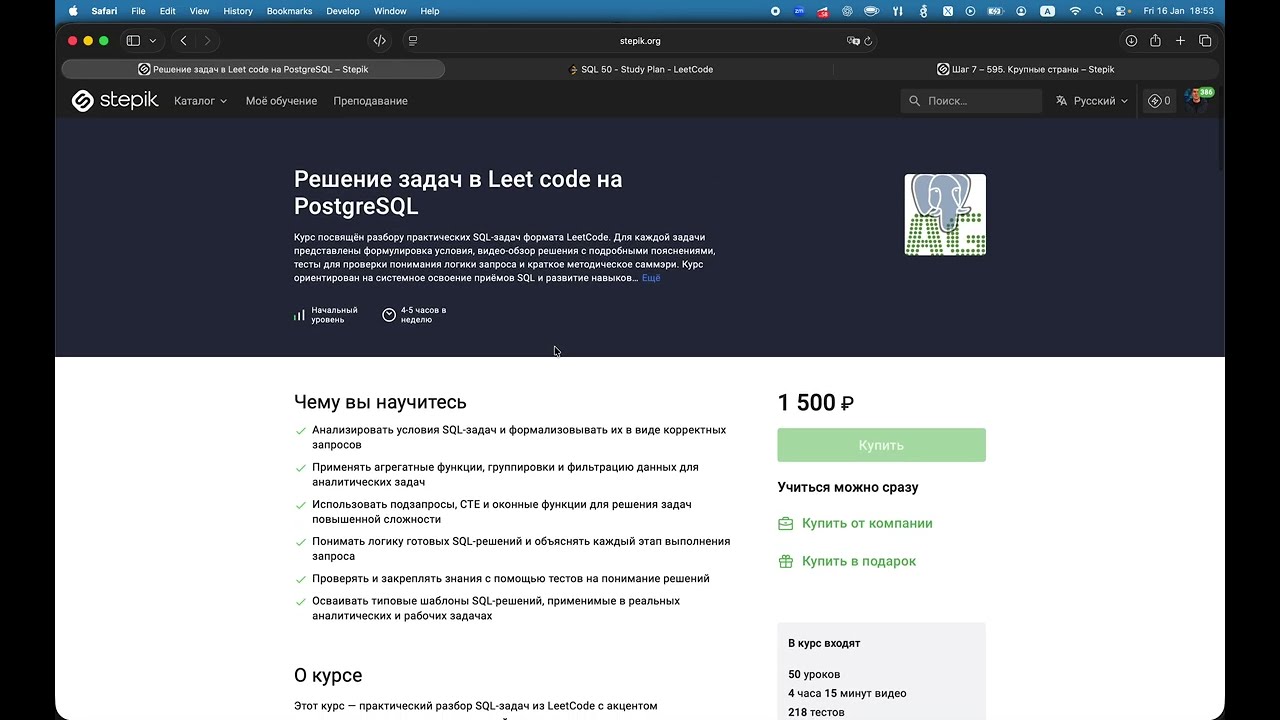Expand the description with Ещё

(651, 278)
